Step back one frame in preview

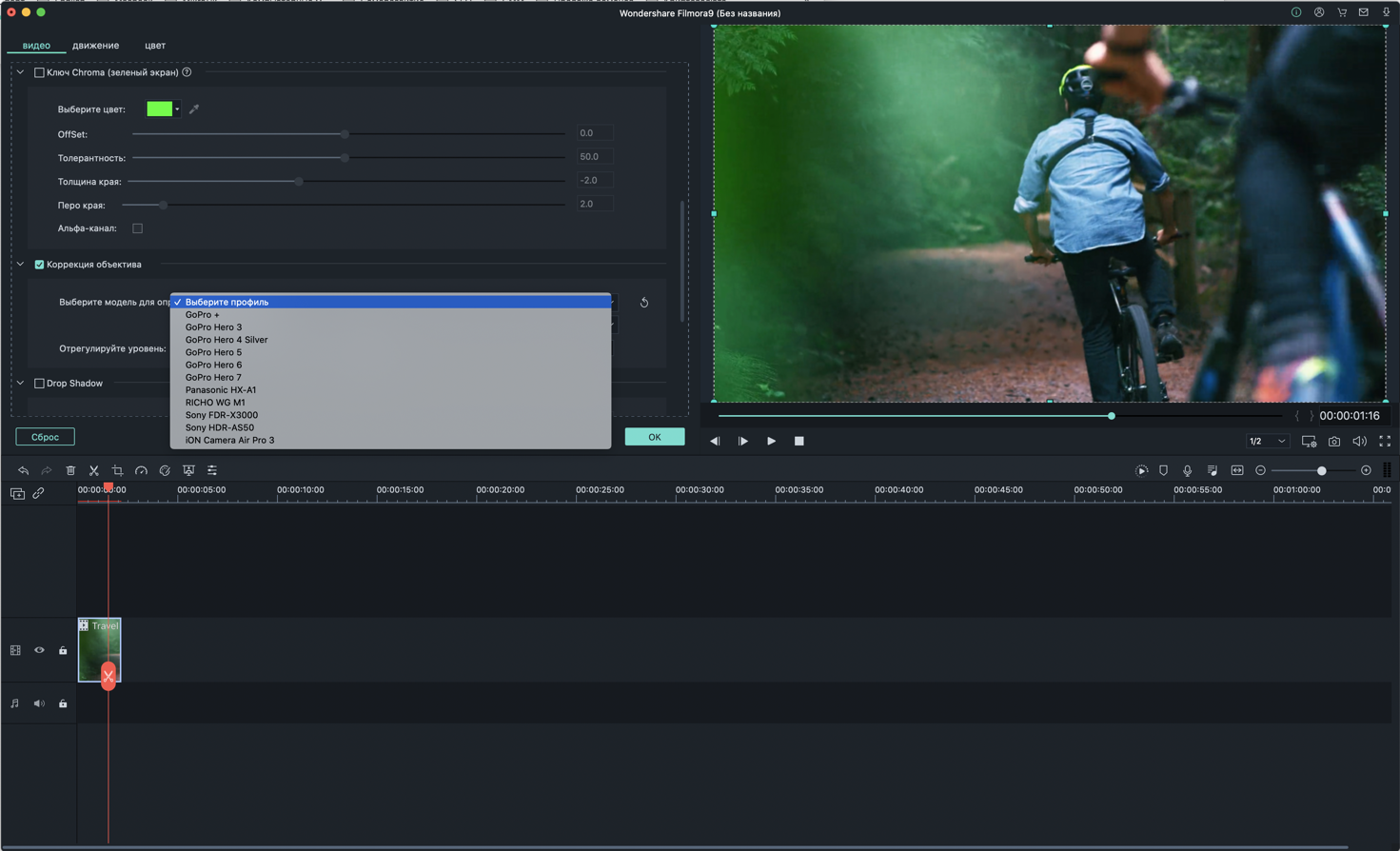click(x=715, y=442)
